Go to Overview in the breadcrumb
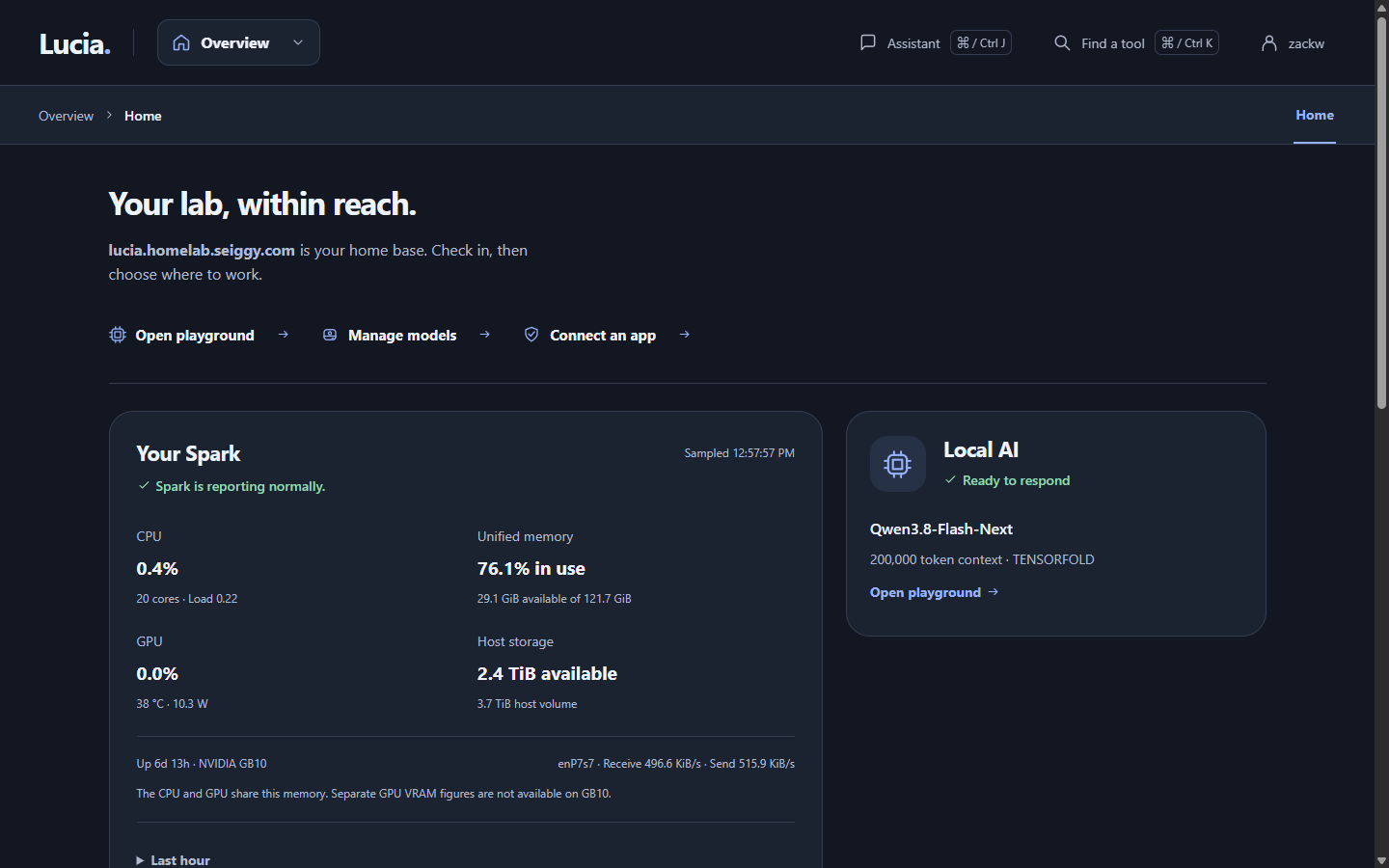1389x868 pixels. pyautogui.click(x=66, y=116)
